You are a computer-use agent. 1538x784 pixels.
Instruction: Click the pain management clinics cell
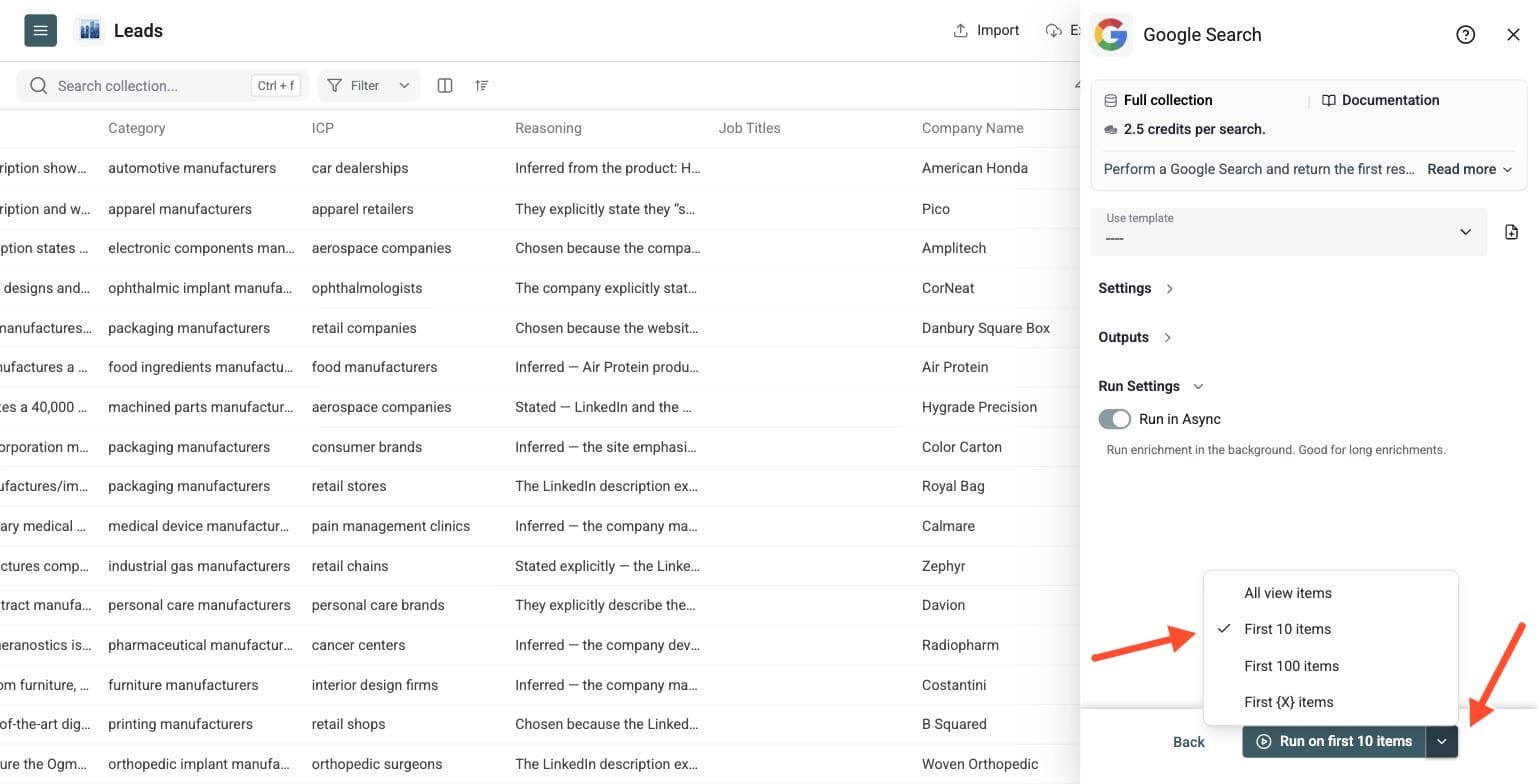coord(391,526)
